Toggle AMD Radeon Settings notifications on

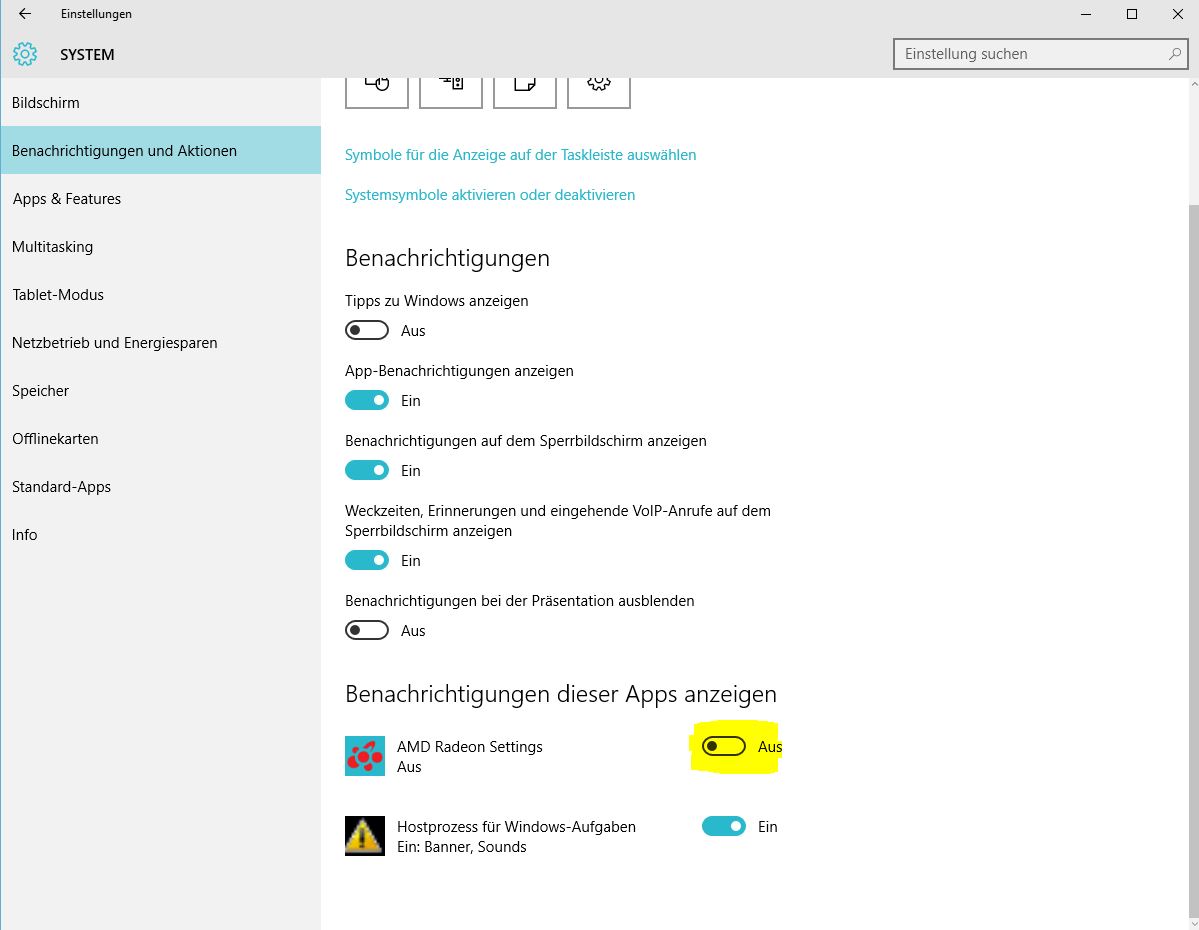pos(724,746)
